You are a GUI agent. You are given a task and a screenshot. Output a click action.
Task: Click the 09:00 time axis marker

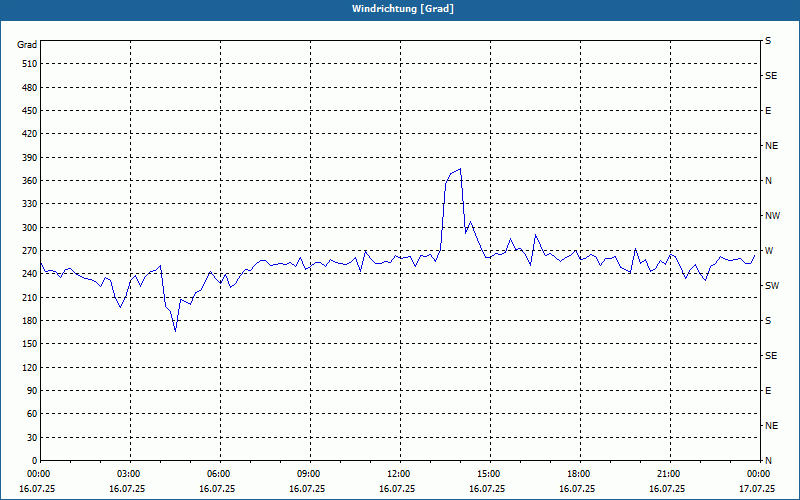coord(309,474)
